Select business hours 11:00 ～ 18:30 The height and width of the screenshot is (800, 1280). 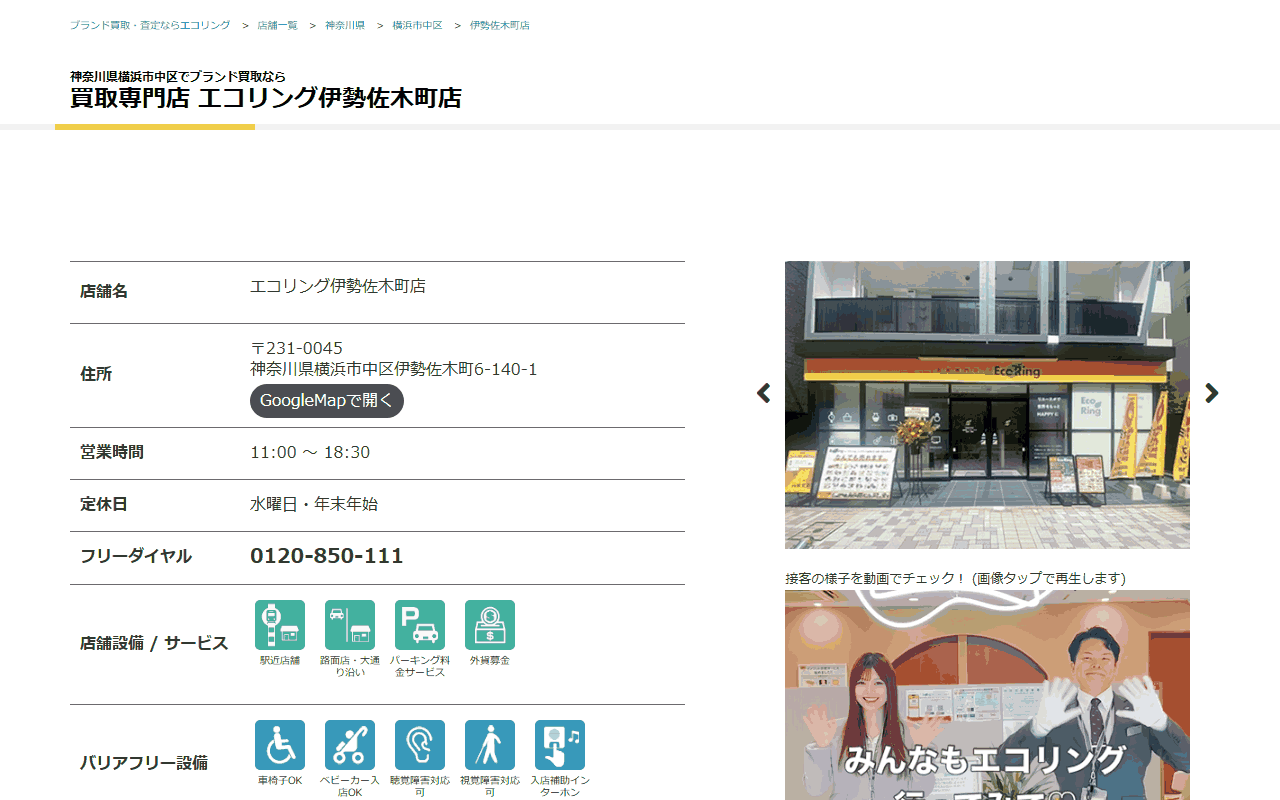(310, 452)
